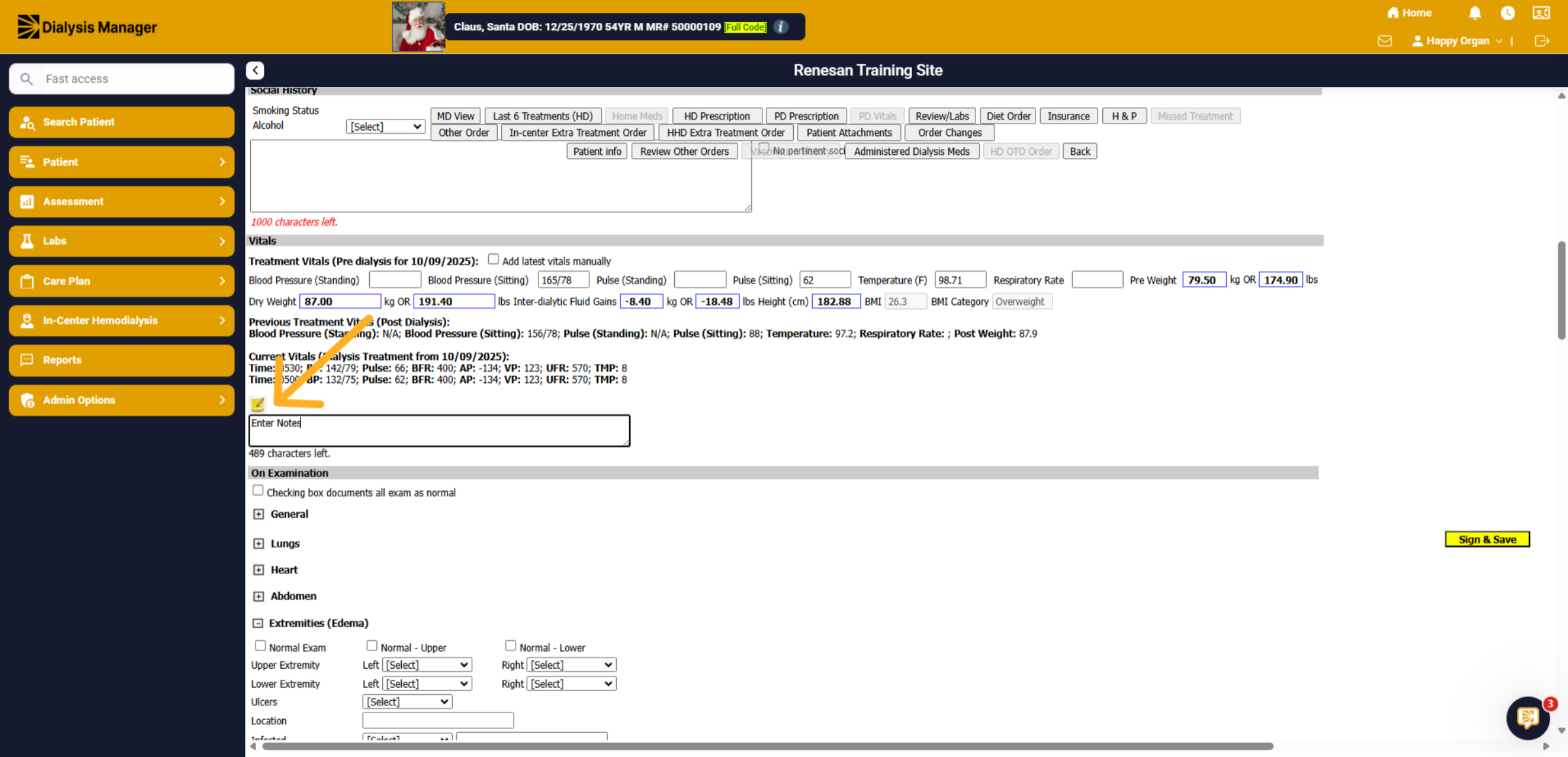Open the Labs sidebar menu

pyautogui.click(x=122, y=241)
